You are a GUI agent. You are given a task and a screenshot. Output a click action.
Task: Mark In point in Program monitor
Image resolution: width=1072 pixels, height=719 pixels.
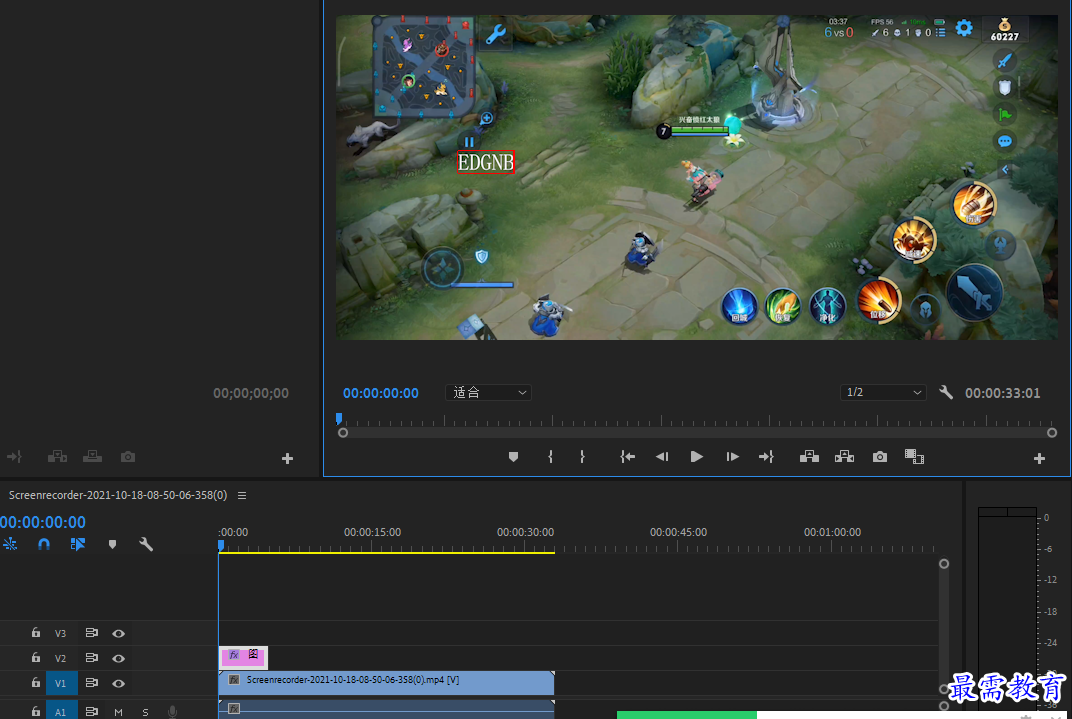[x=550, y=457]
